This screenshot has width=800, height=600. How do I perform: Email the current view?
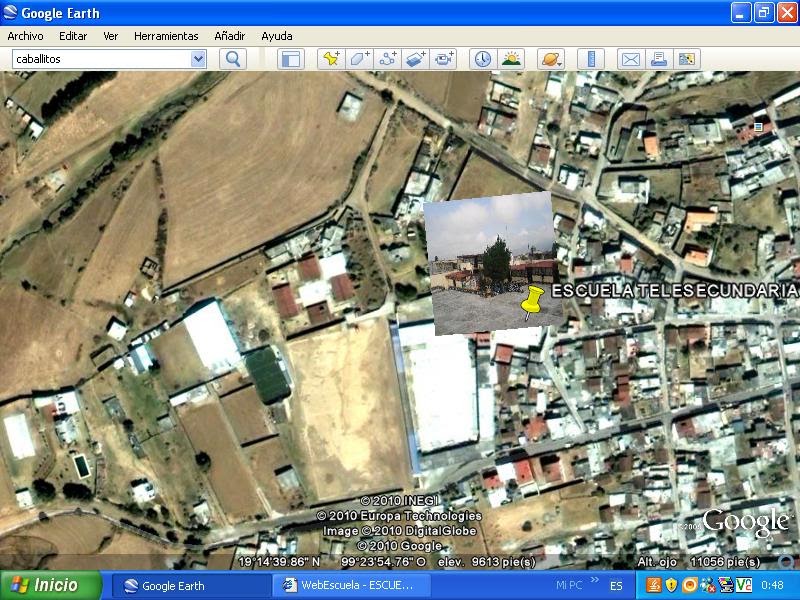point(631,59)
